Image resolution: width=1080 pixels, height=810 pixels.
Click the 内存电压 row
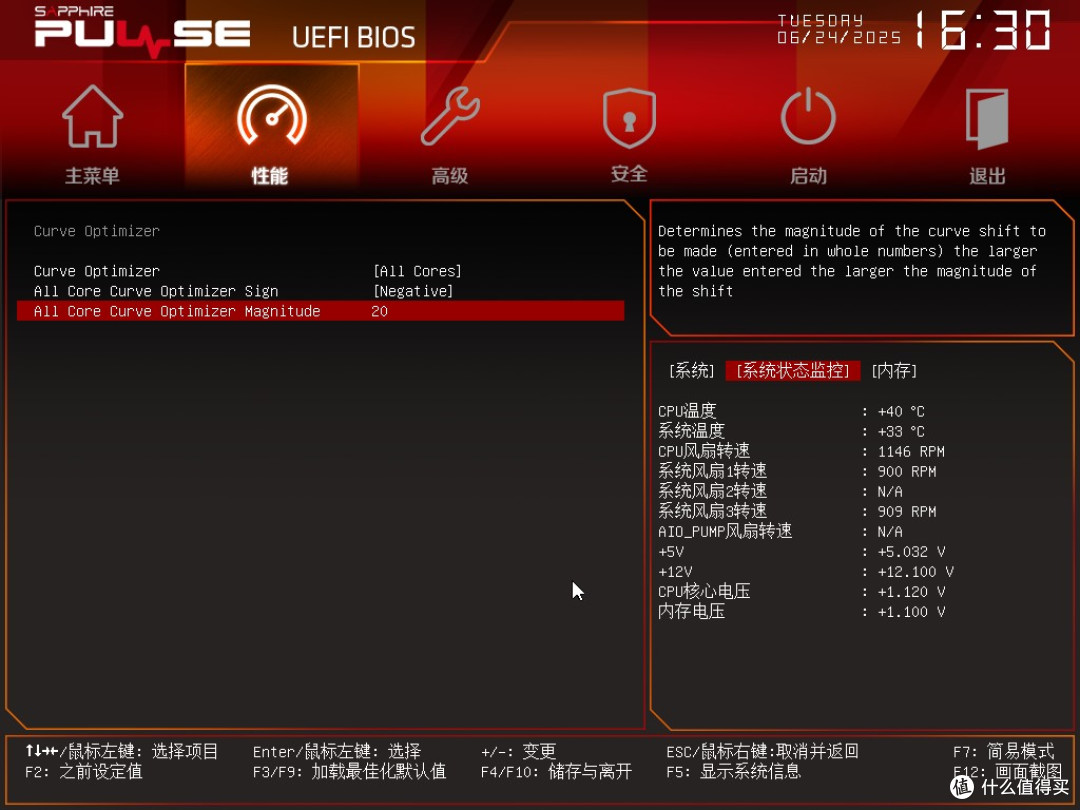pyautogui.click(x=801, y=612)
